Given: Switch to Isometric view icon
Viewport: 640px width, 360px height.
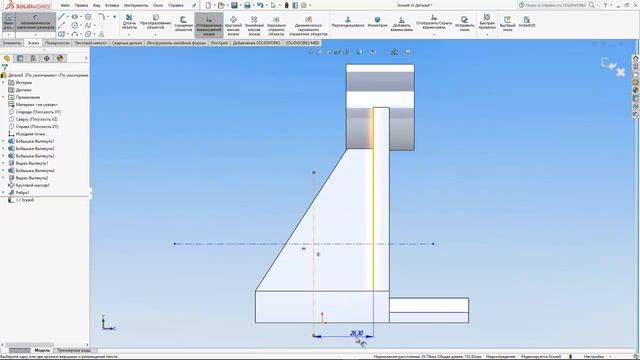Looking at the screenshot, I should 377,22.
